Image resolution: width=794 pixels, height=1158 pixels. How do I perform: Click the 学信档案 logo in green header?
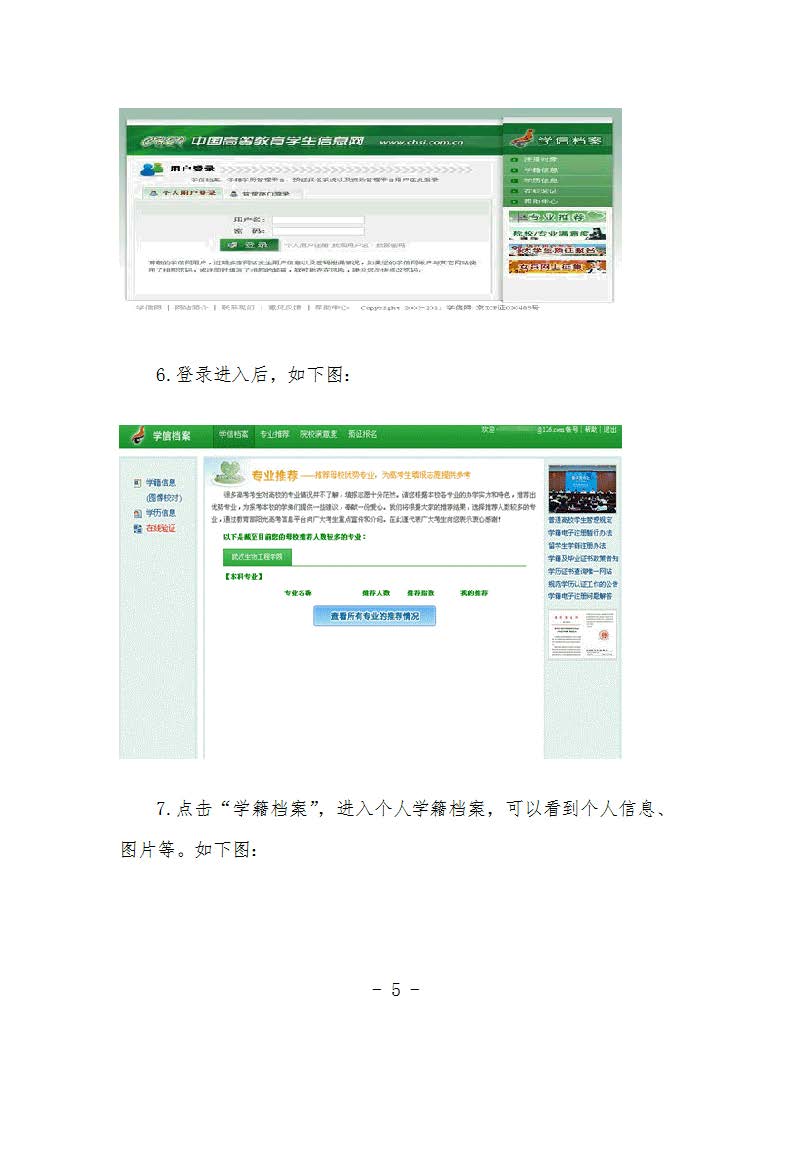pos(161,436)
